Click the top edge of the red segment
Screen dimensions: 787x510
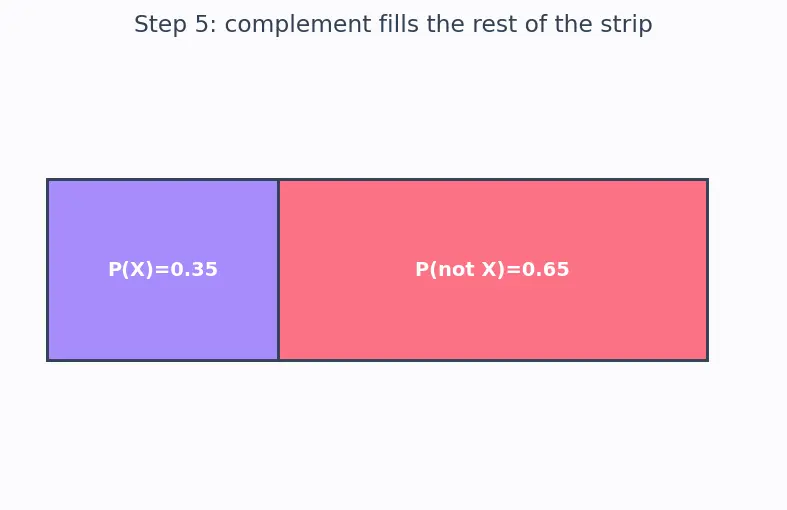point(493,179)
